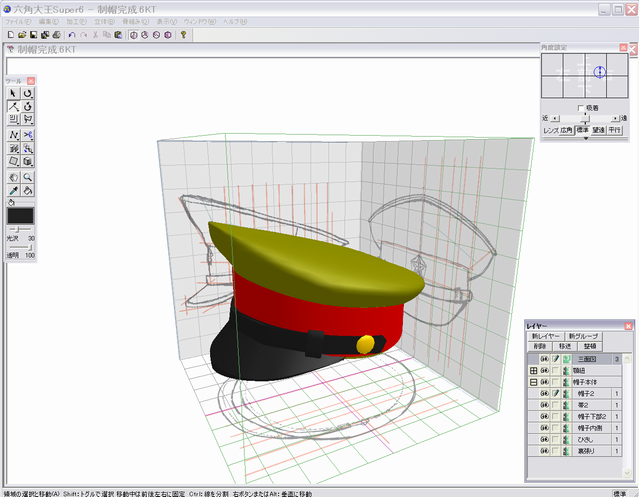Viewport: 639px width, 497px height.
Task: Expand the 顎紐 layer group
Action: (x=533, y=371)
